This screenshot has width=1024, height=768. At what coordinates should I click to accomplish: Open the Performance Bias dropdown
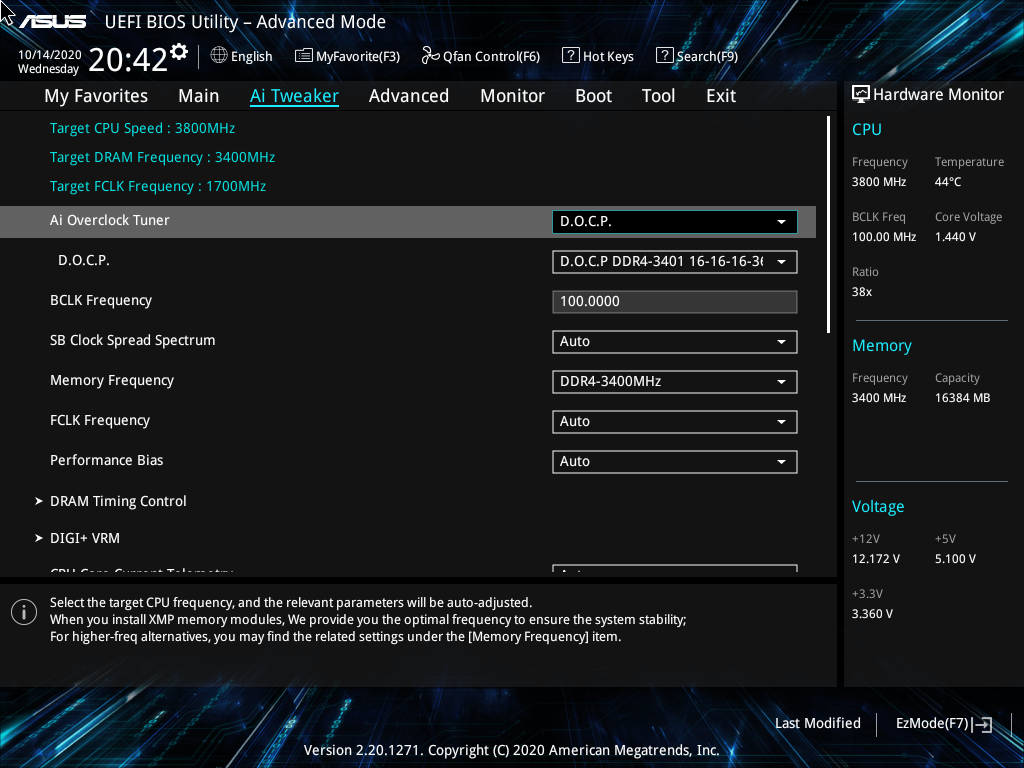675,462
